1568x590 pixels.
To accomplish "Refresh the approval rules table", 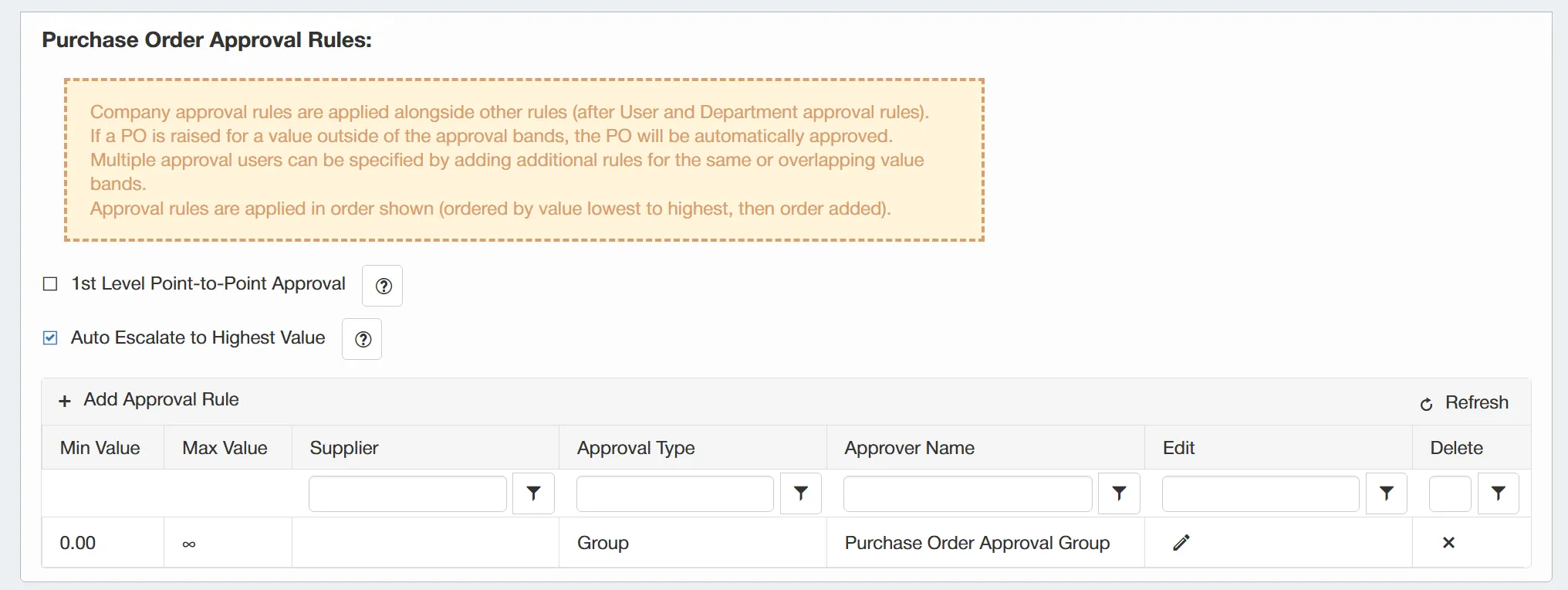I will pyautogui.click(x=1464, y=403).
